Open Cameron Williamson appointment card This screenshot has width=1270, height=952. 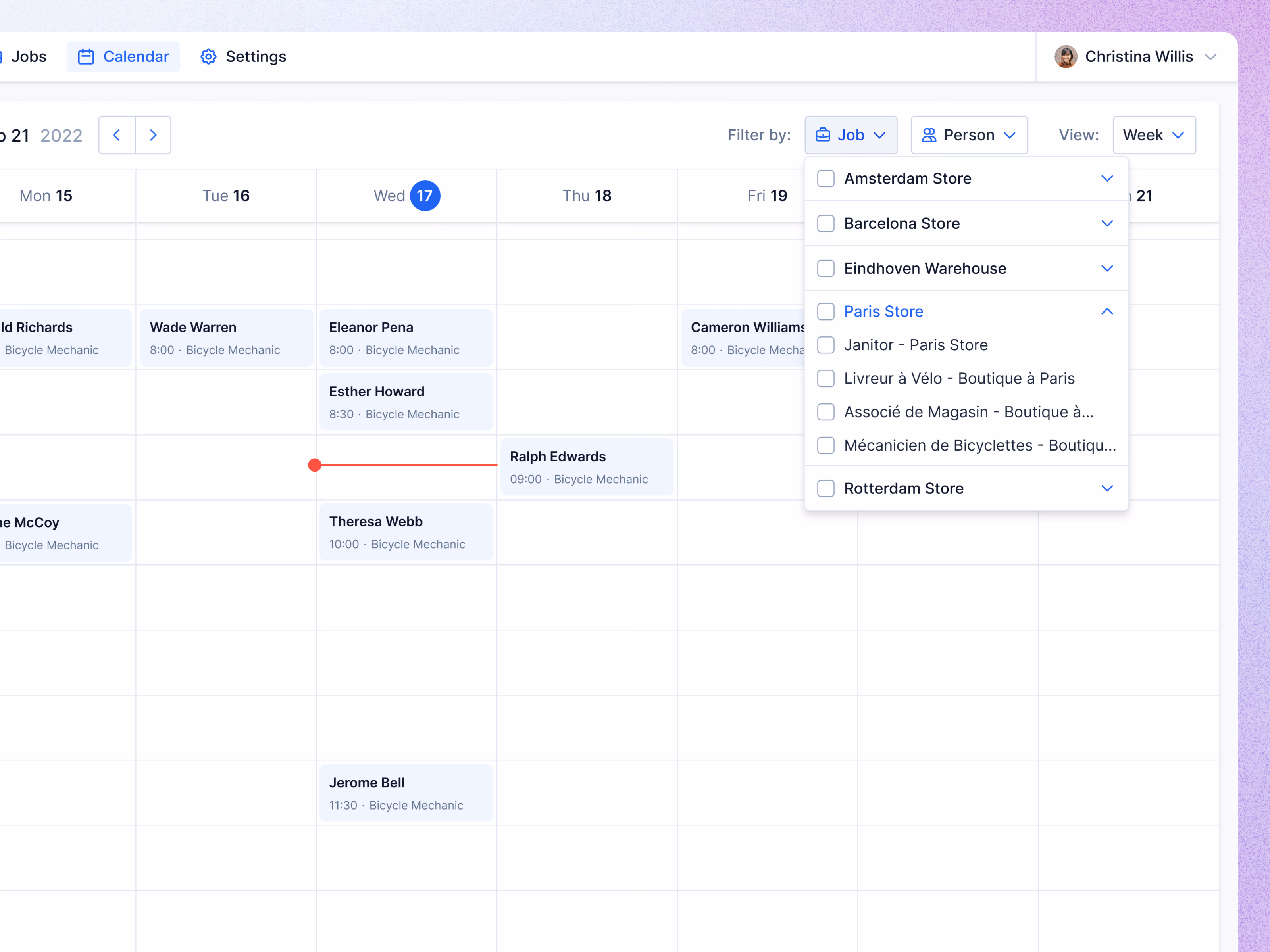[x=743, y=338]
